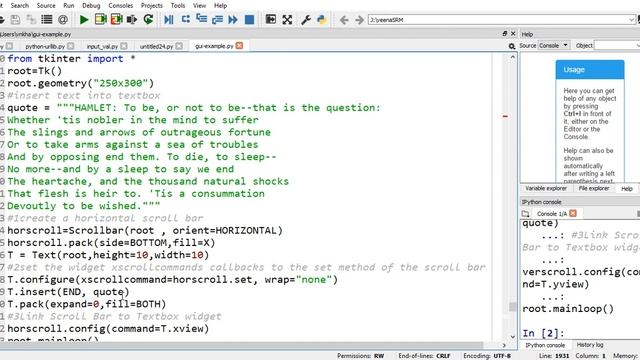
Task: Open the Run menu
Action: click(69, 6)
